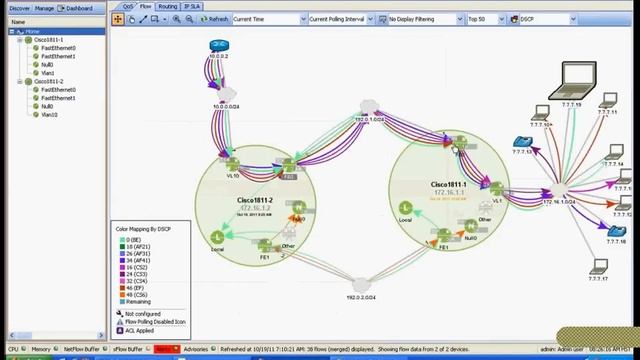Select Vlan10 in the device tree
The image size is (640, 360).
pyautogui.click(x=49, y=115)
